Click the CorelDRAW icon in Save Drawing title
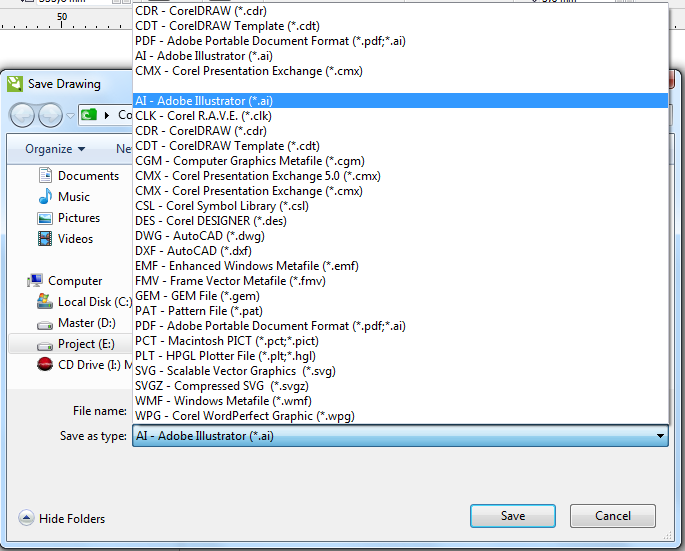This screenshot has width=685, height=551. tap(15, 83)
